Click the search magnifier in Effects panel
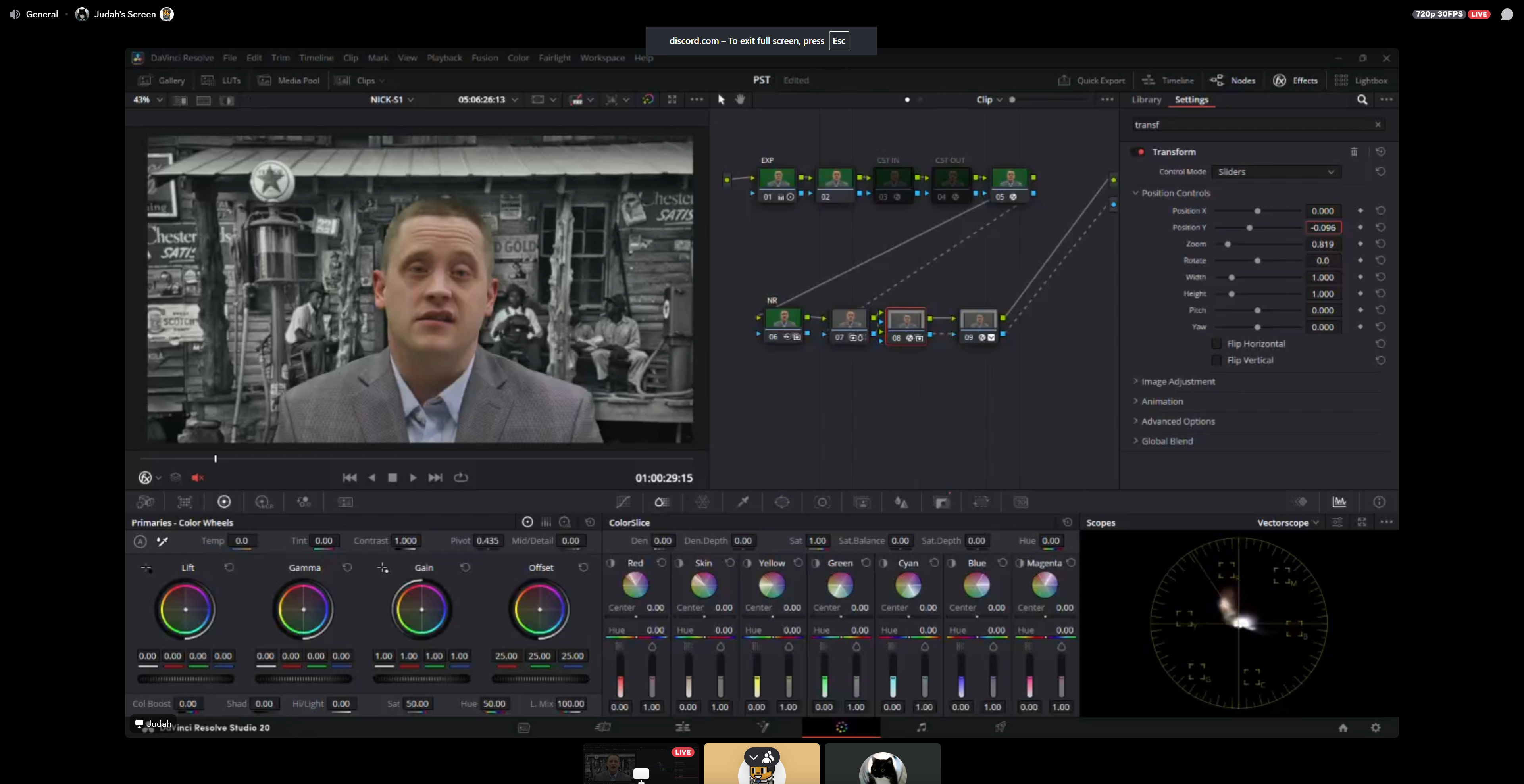Viewport: 1524px width, 784px height. [1362, 100]
